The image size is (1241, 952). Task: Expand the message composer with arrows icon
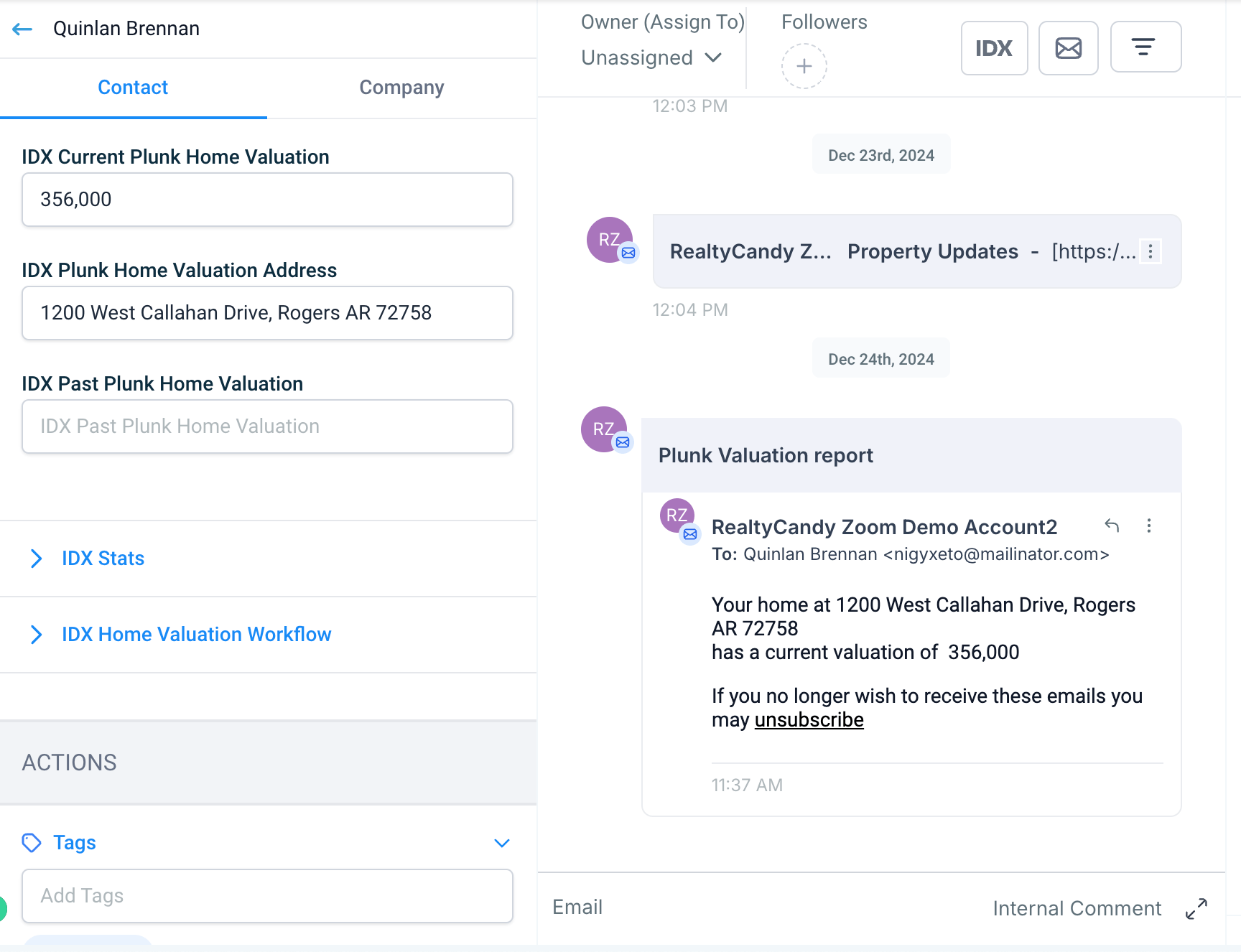tap(1196, 908)
